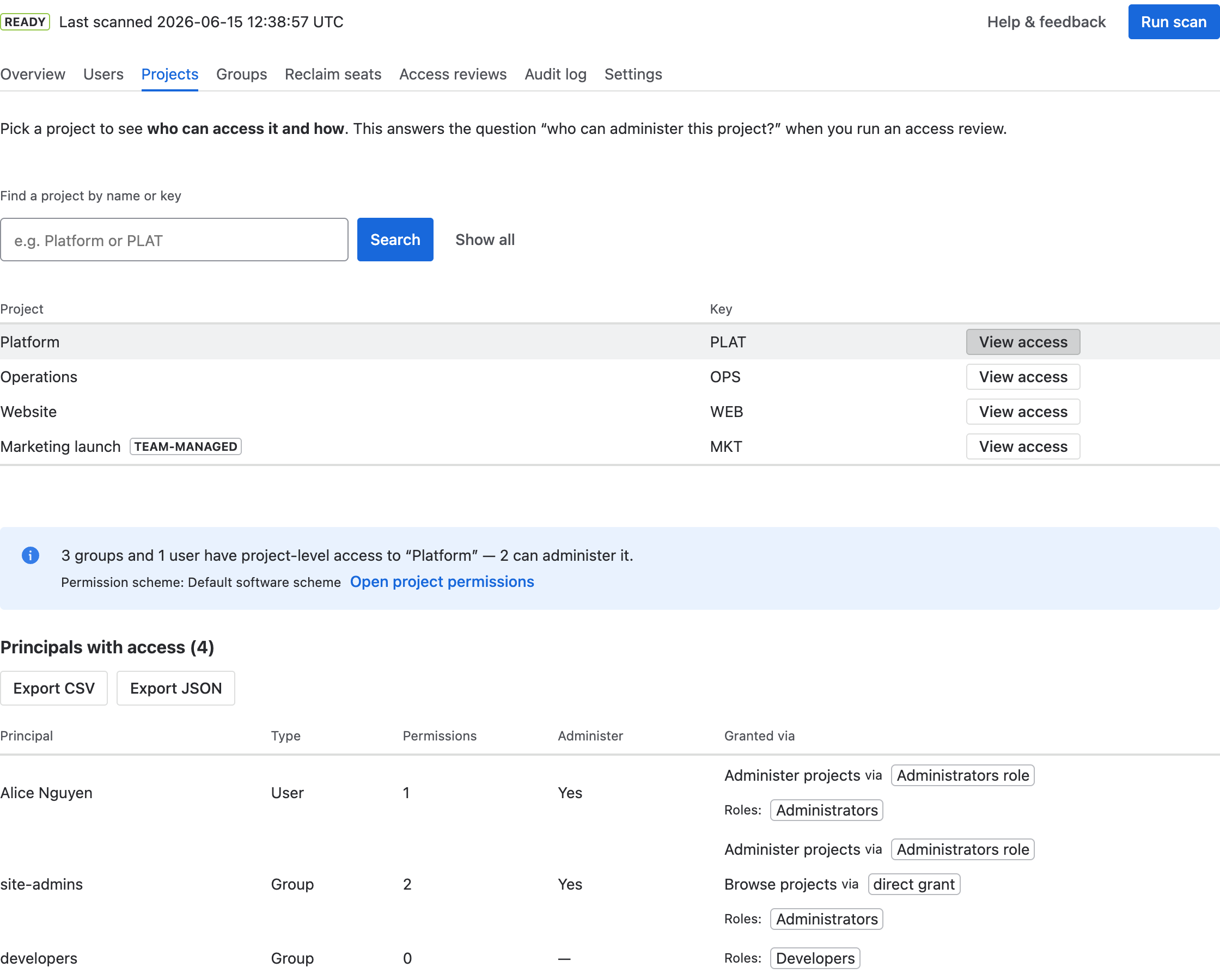This screenshot has width=1220, height=980.
Task: Click the MKT project key
Action: coord(726,447)
